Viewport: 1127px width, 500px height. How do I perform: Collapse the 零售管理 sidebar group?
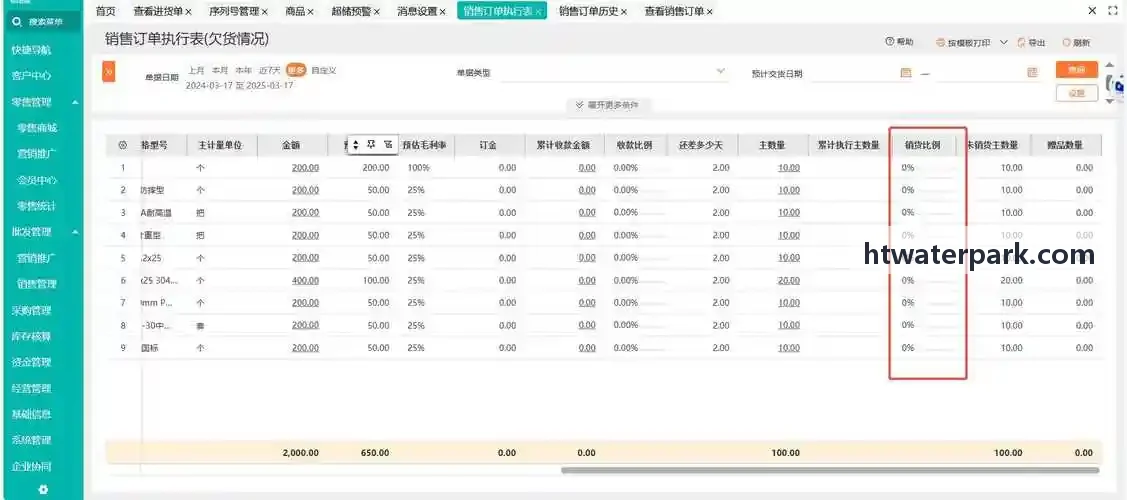point(75,103)
